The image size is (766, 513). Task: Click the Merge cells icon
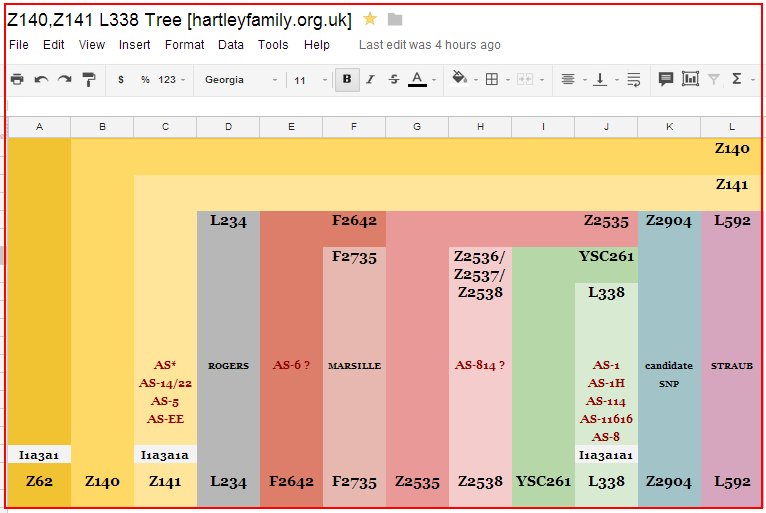(525, 79)
